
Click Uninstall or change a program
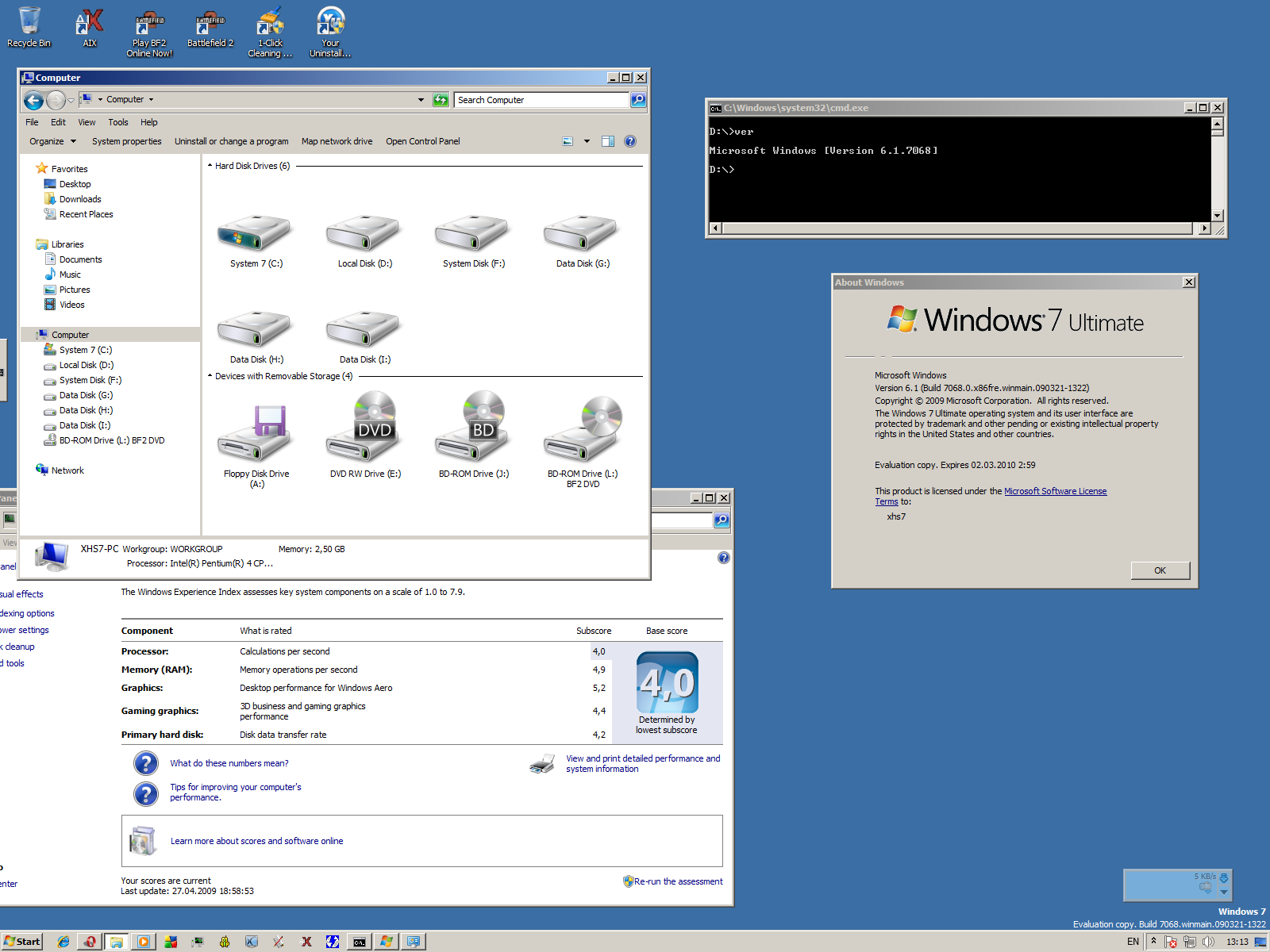click(232, 141)
